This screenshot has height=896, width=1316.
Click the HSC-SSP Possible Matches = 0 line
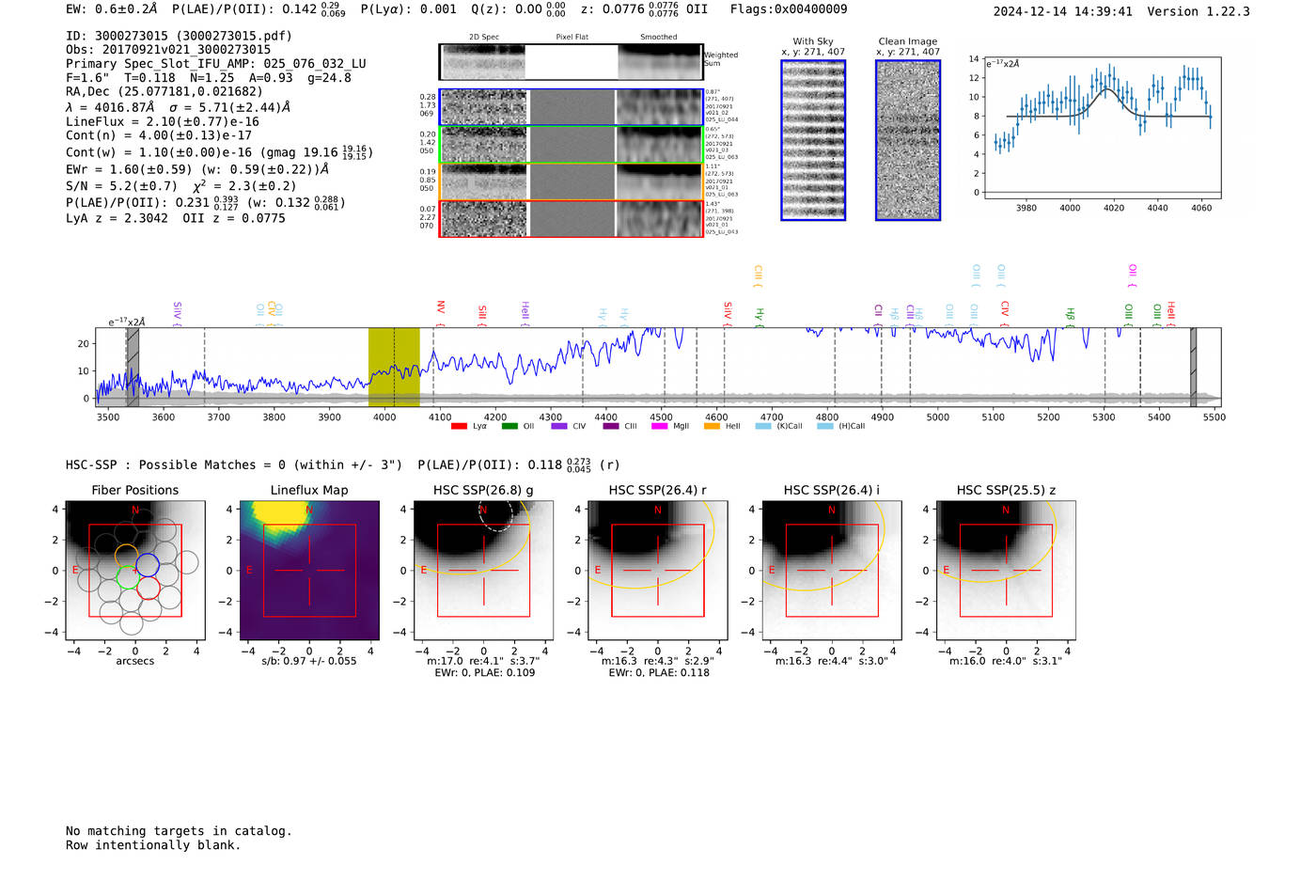234,465
